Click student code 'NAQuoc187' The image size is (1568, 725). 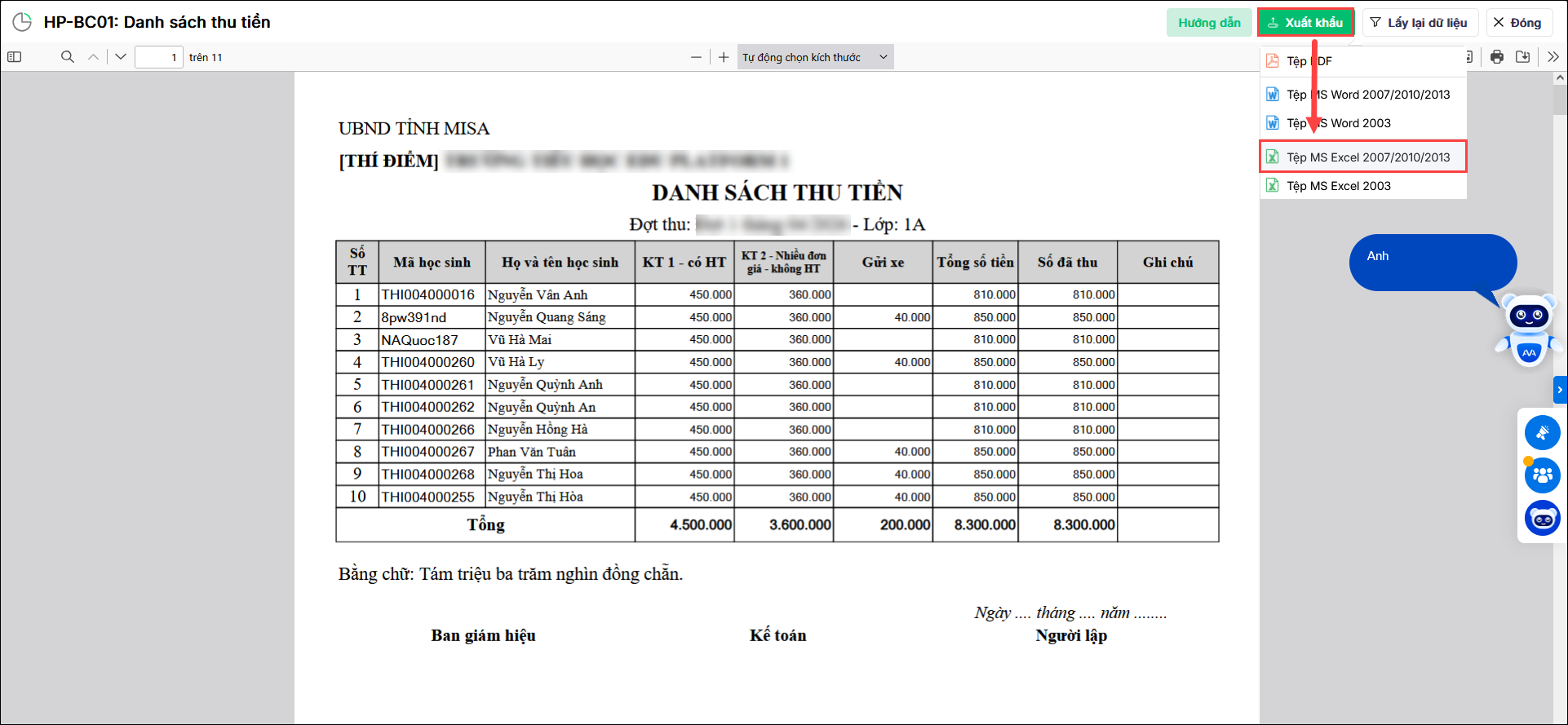pos(419,340)
